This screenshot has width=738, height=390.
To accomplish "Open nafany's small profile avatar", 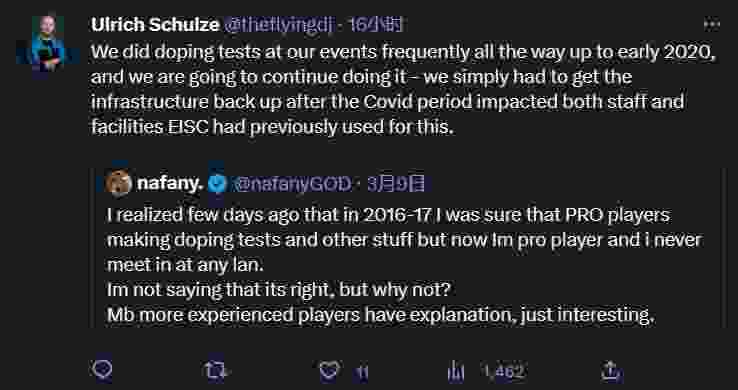I will click(118, 183).
